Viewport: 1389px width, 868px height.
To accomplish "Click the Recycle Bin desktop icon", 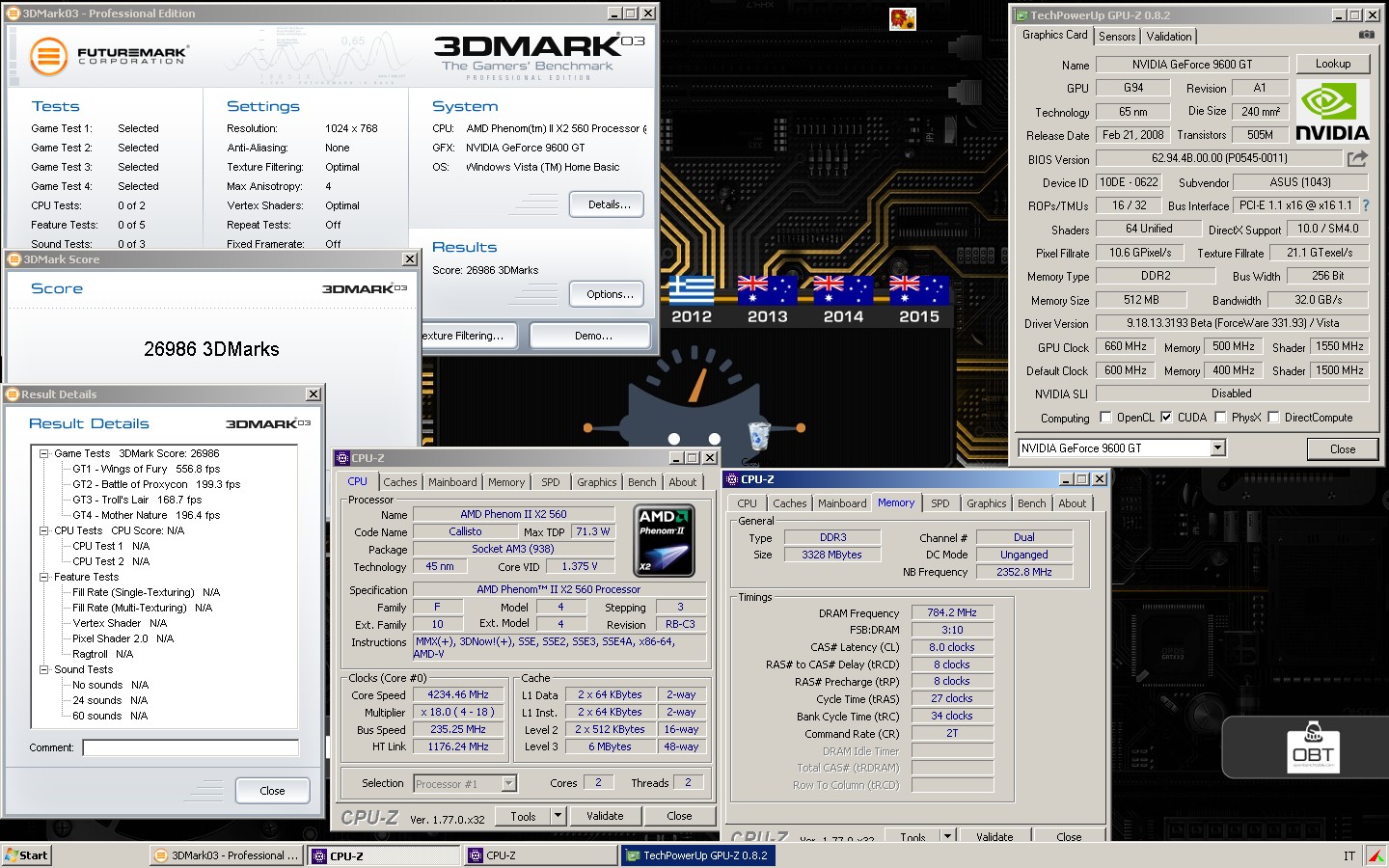I will [x=759, y=436].
